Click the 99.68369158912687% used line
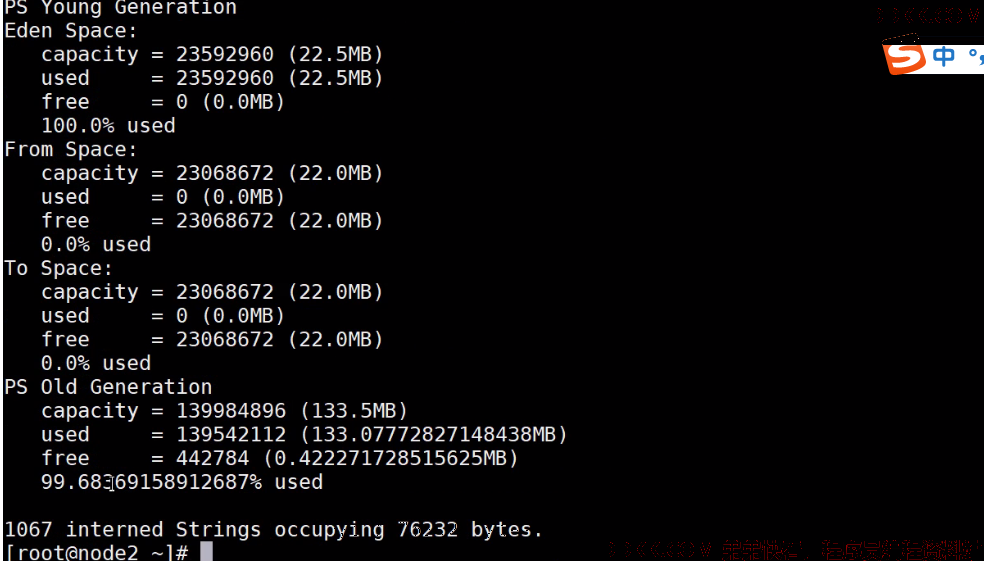The height and width of the screenshot is (561, 984). click(x=182, y=482)
